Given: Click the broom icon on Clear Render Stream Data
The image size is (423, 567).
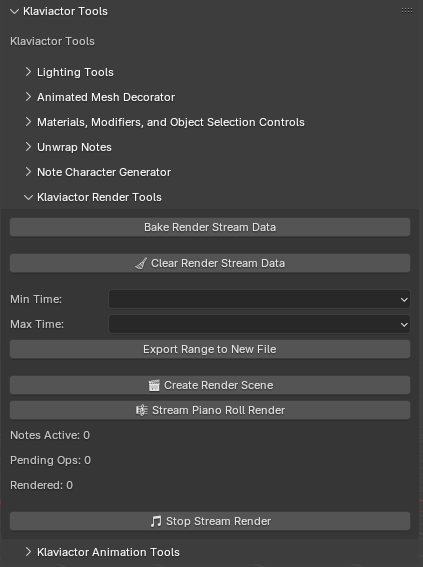Looking at the screenshot, I should (141, 263).
